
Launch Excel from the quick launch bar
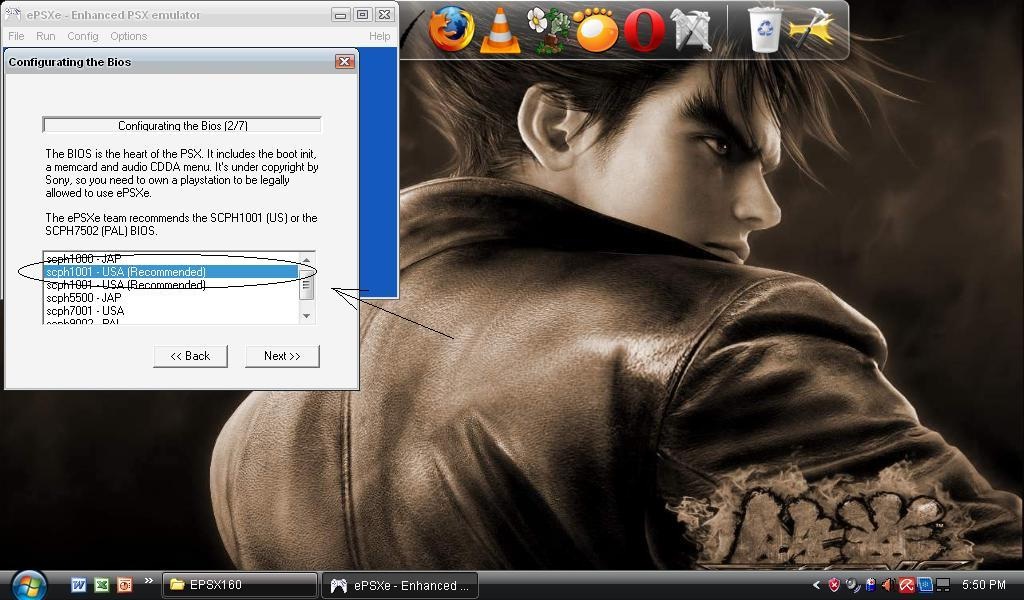pyautogui.click(x=101, y=585)
